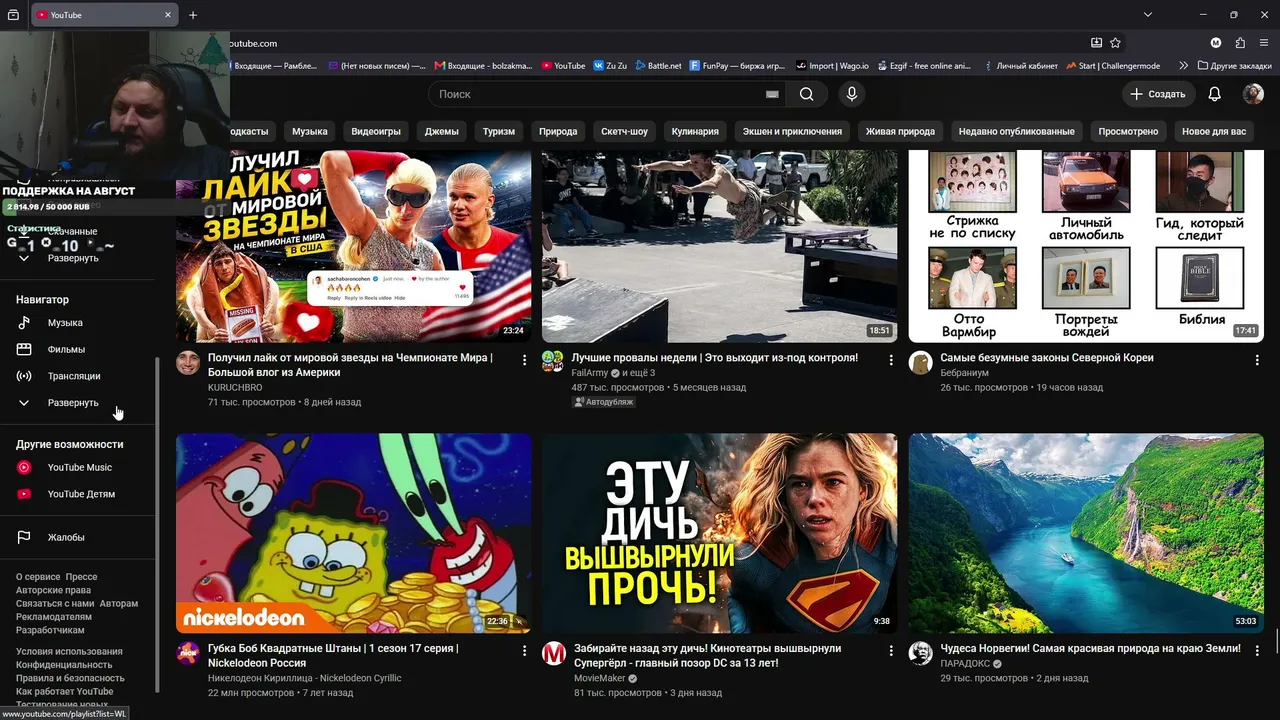
Task: Select the Скетч-шоу filter chip
Action: coord(624,131)
